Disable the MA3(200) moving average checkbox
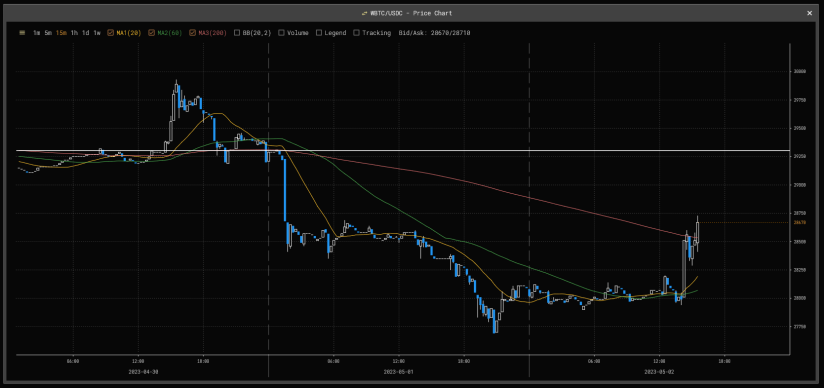This screenshot has height=388, width=824. coord(193,33)
